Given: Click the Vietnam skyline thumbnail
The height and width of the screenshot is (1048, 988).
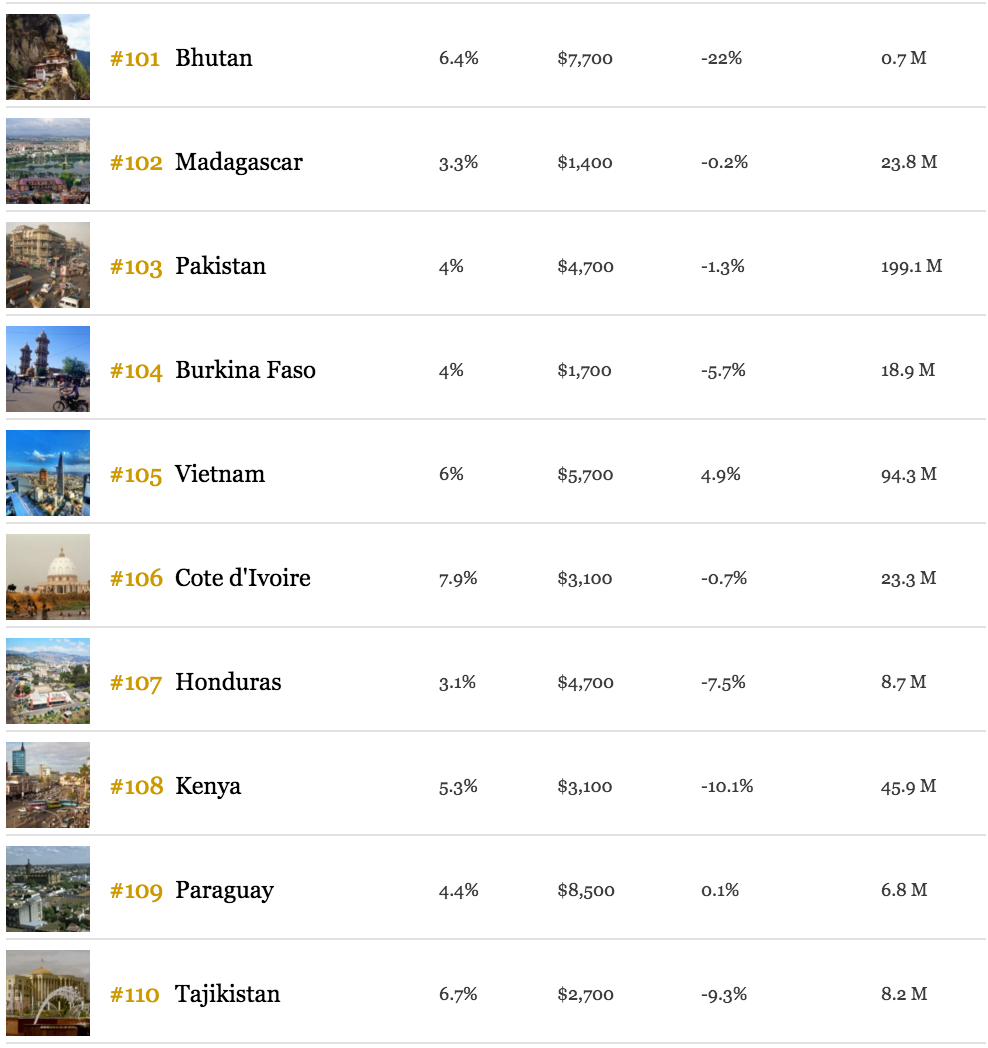Looking at the screenshot, I should pos(48,473).
